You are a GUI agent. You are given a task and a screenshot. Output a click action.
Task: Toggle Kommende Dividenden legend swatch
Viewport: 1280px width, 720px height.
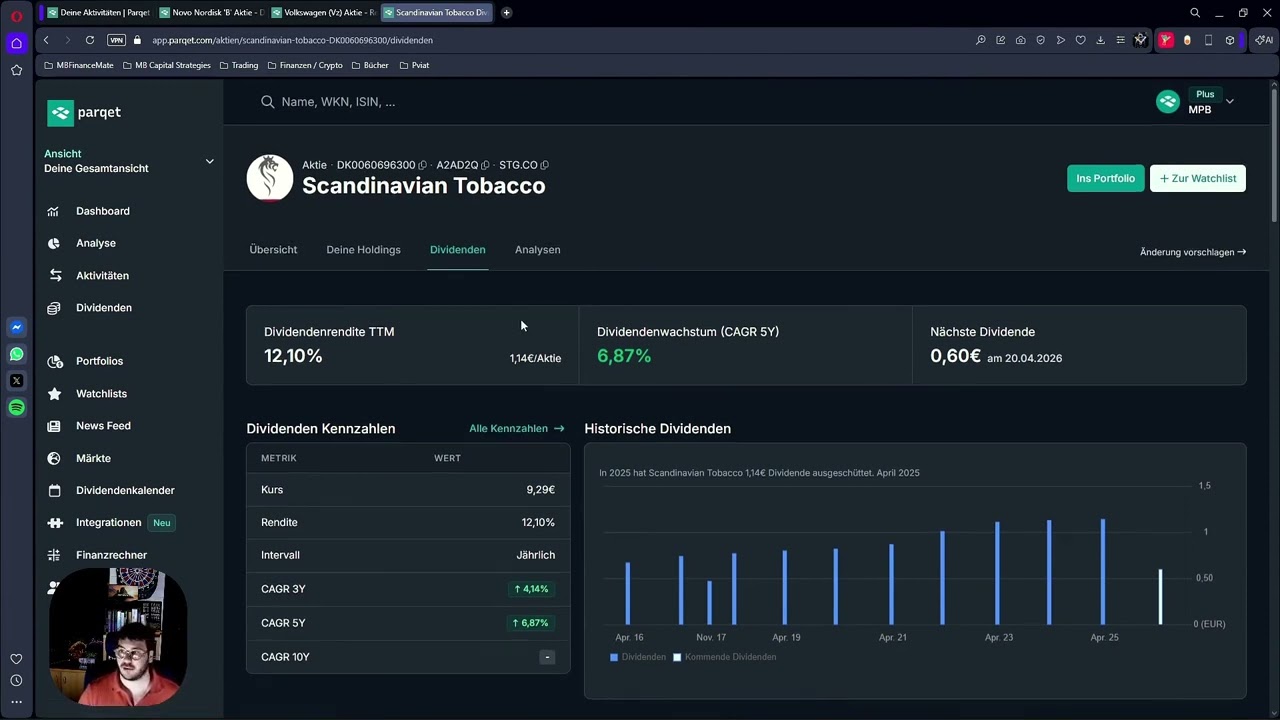pyautogui.click(x=677, y=657)
